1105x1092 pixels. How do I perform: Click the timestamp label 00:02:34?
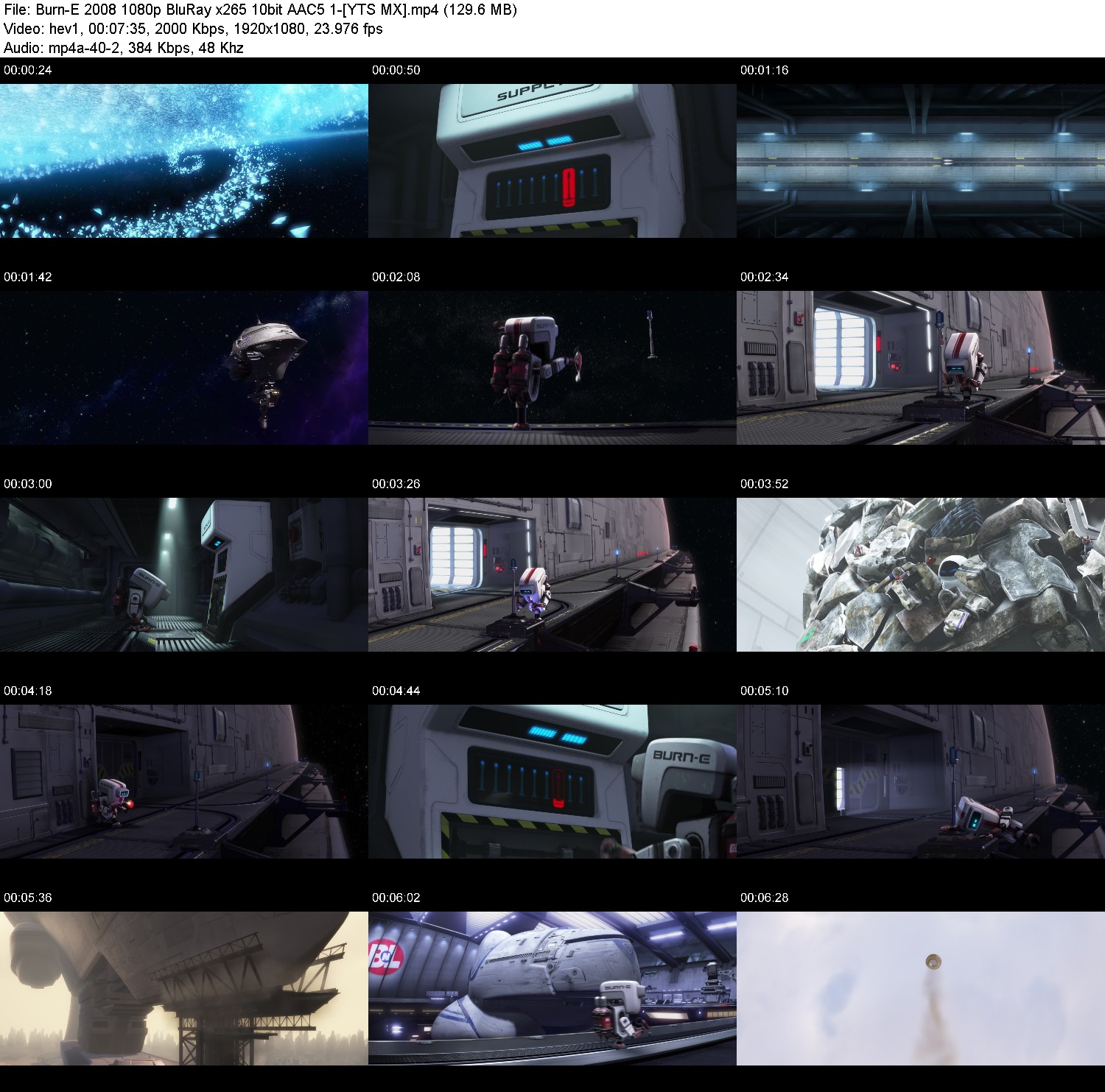[x=765, y=277]
